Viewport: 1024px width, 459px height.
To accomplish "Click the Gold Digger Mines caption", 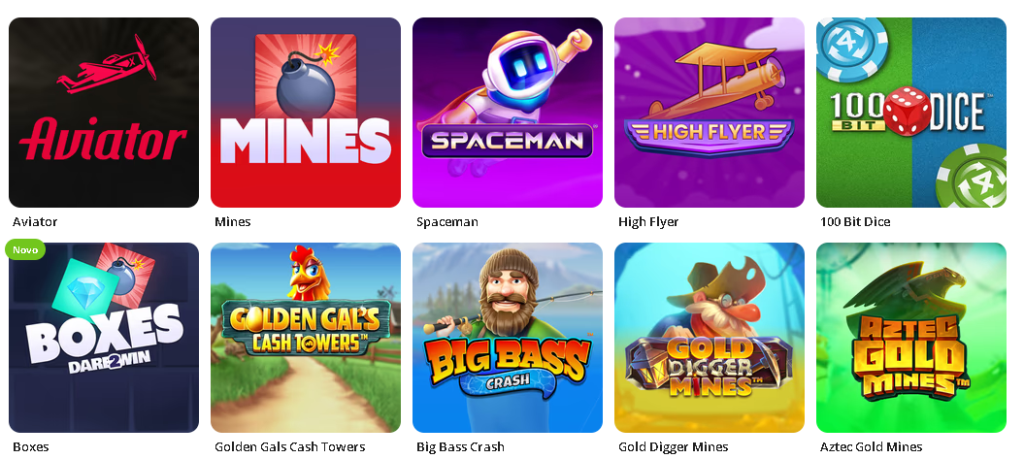I will [673, 447].
